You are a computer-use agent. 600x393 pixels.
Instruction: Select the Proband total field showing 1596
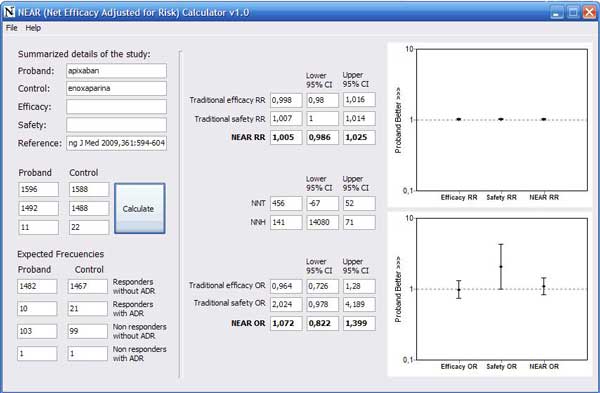coord(39,189)
